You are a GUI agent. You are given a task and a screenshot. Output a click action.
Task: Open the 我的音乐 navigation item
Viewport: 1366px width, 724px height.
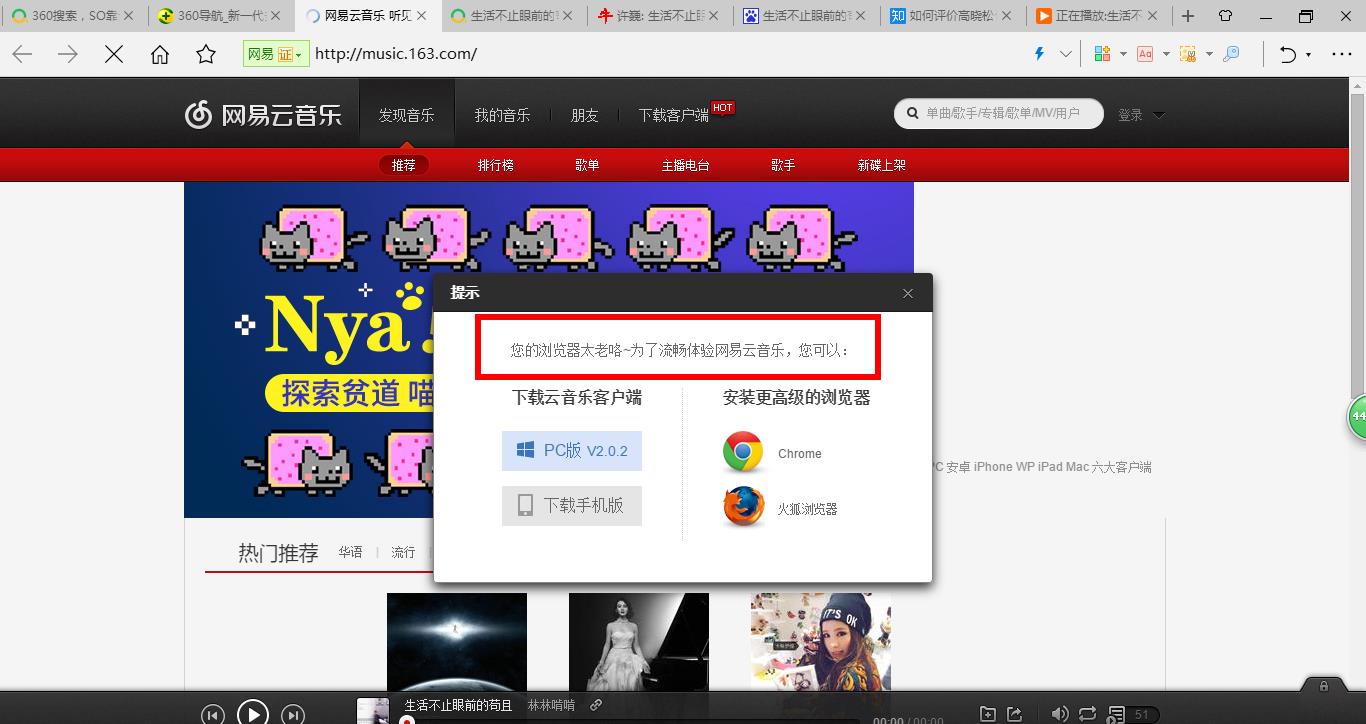502,115
